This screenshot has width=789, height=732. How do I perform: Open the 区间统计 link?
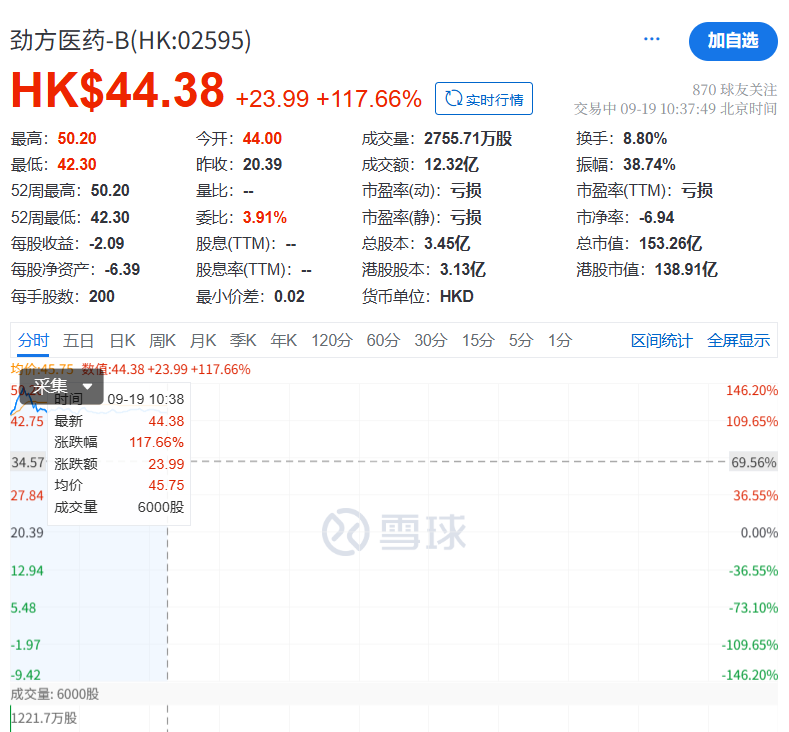tap(661, 341)
